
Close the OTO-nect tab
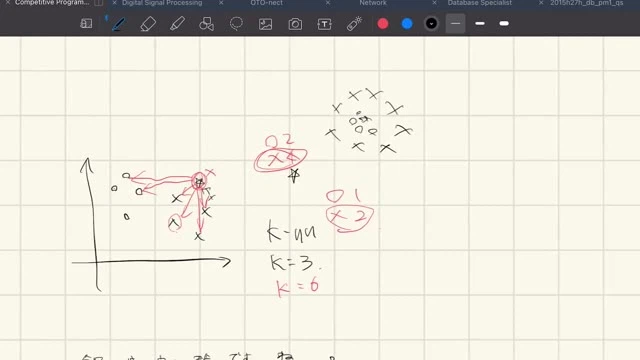click(221, 3)
